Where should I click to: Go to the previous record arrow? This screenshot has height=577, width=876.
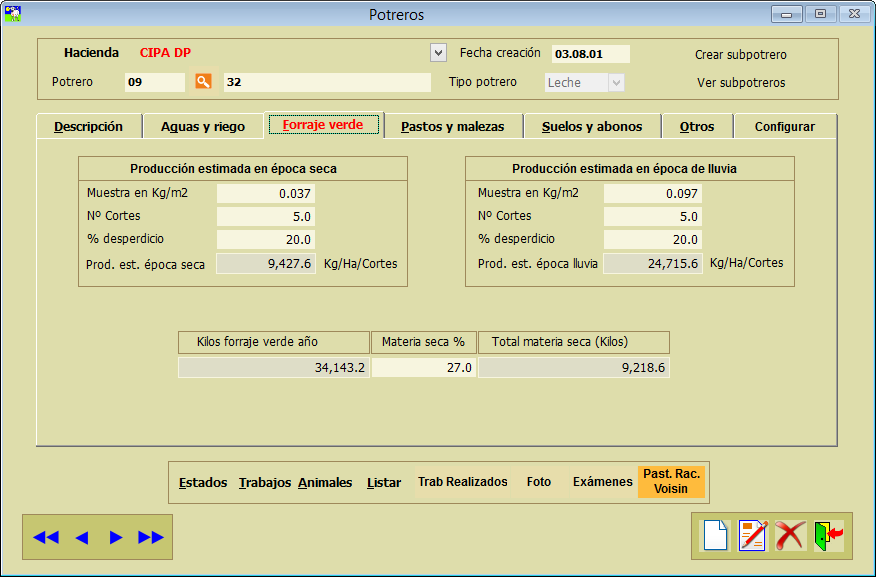pos(82,537)
